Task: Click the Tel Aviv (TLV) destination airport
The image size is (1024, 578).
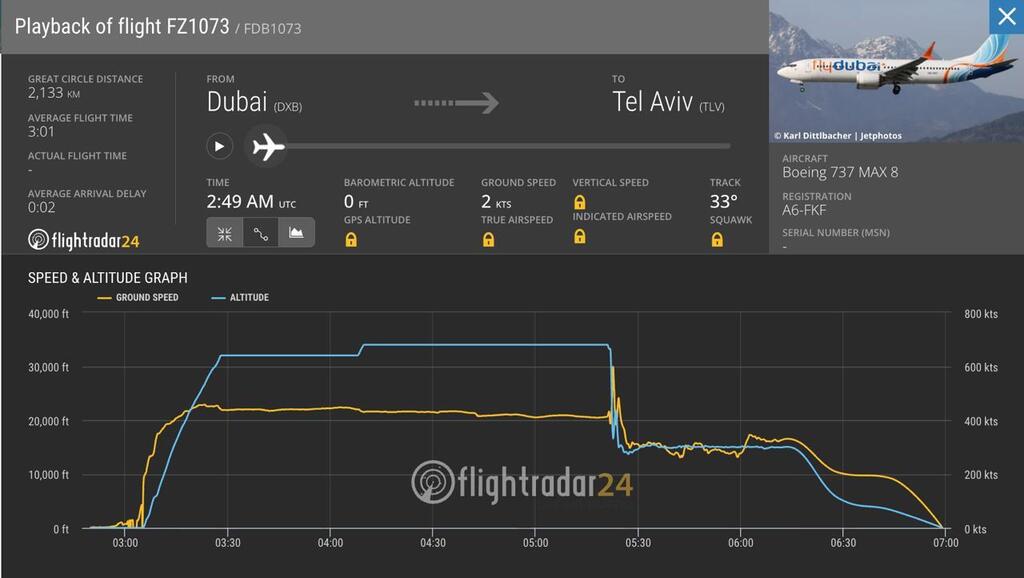Action: (x=668, y=102)
